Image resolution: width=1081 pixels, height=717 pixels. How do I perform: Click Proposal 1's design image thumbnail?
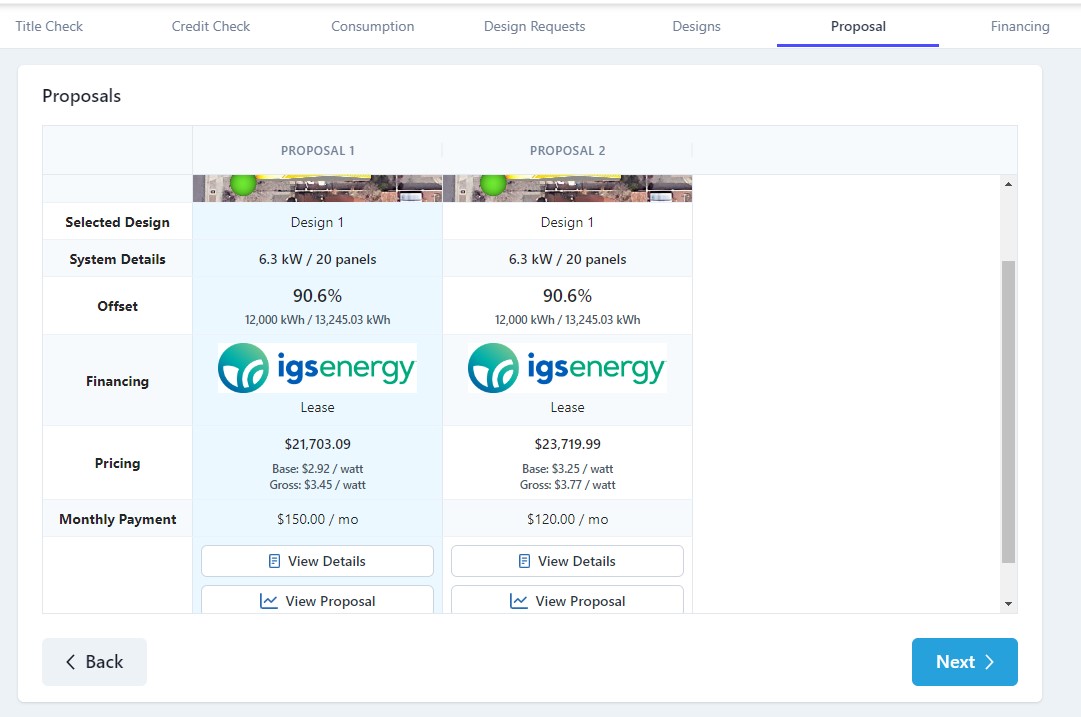tap(317, 183)
